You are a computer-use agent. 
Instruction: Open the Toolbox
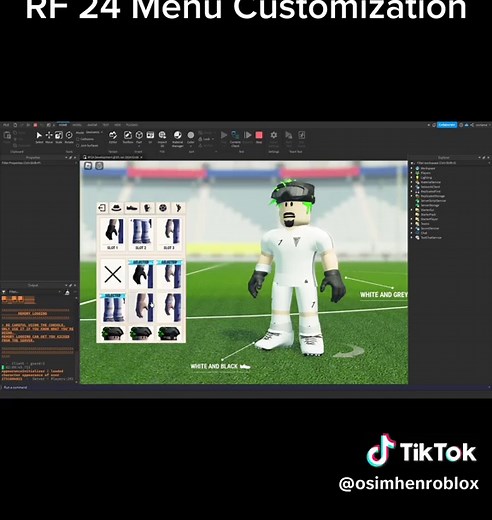128,137
